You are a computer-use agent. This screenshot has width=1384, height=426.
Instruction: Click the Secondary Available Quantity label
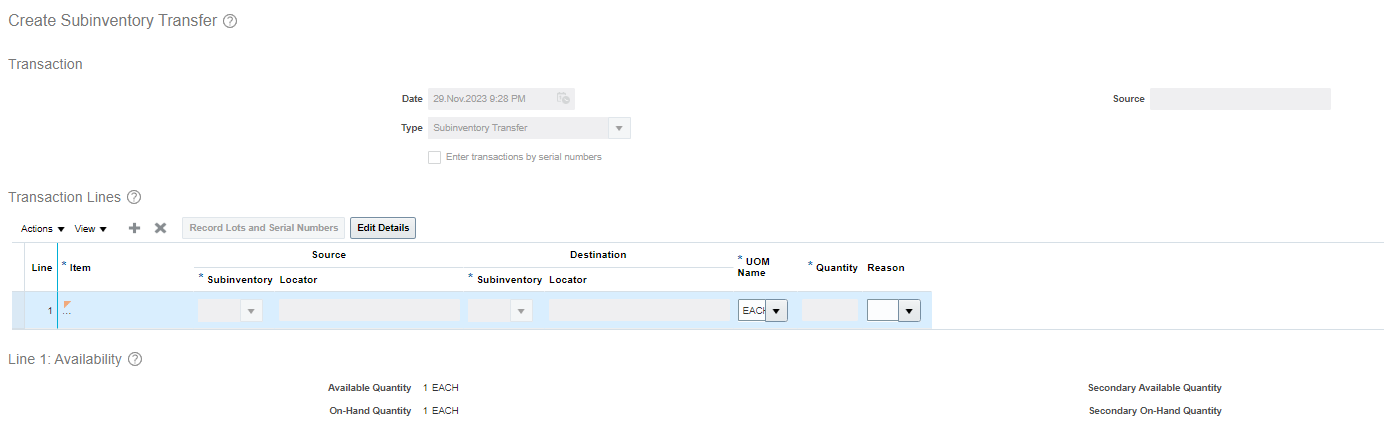1155,388
